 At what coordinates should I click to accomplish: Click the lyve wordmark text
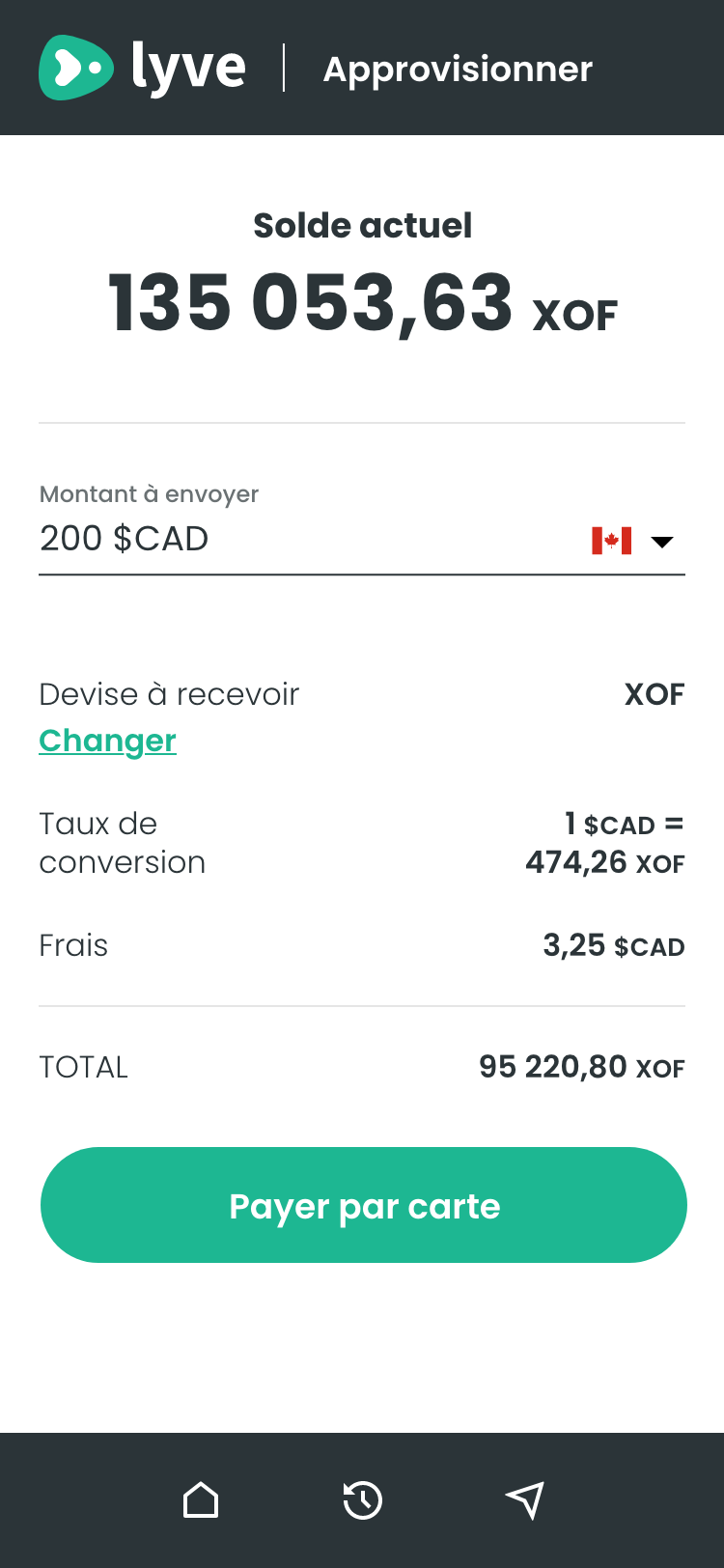189,68
